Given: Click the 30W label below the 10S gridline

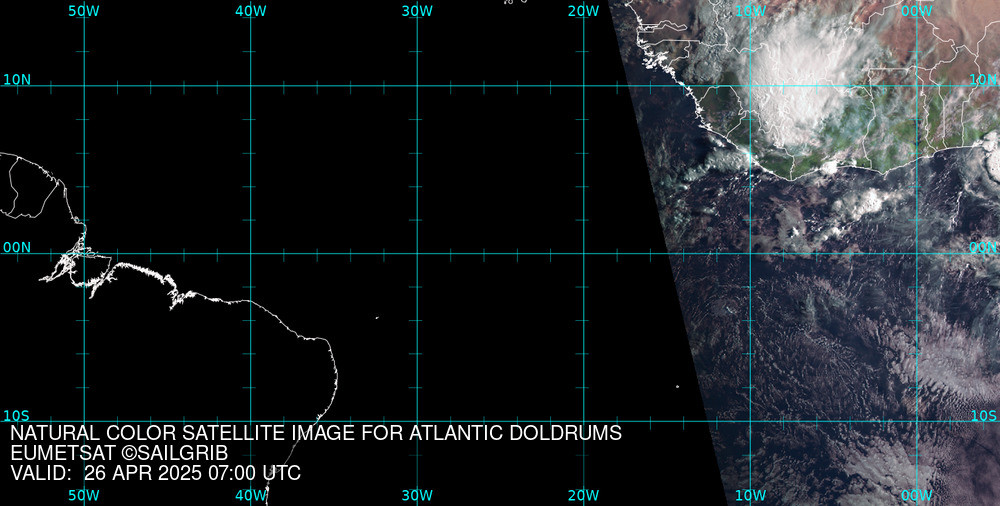Looking at the screenshot, I should 418,496.
